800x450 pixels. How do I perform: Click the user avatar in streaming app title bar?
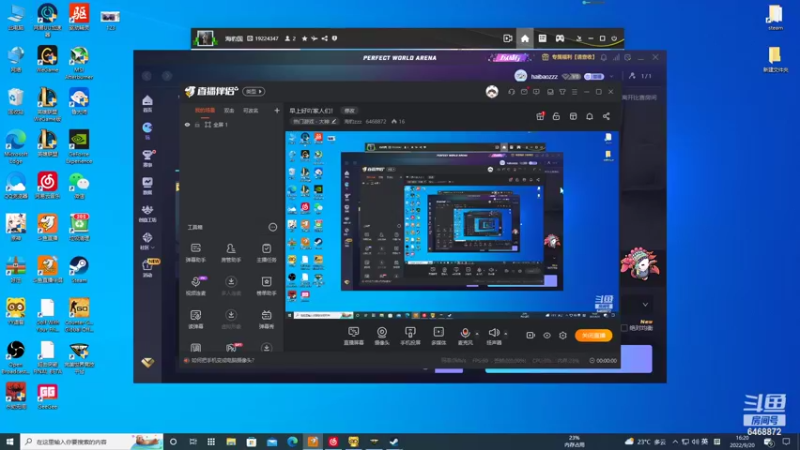tap(492, 91)
